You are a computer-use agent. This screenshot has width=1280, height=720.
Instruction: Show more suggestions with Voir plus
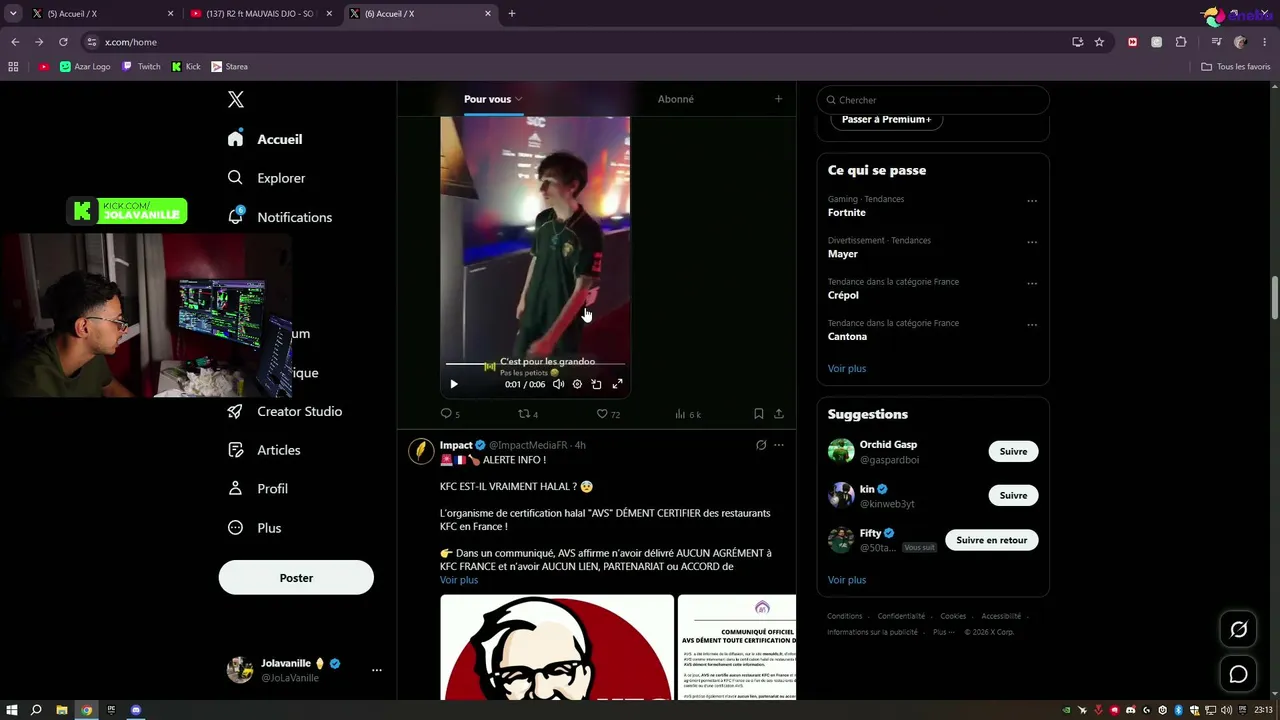click(x=847, y=580)
